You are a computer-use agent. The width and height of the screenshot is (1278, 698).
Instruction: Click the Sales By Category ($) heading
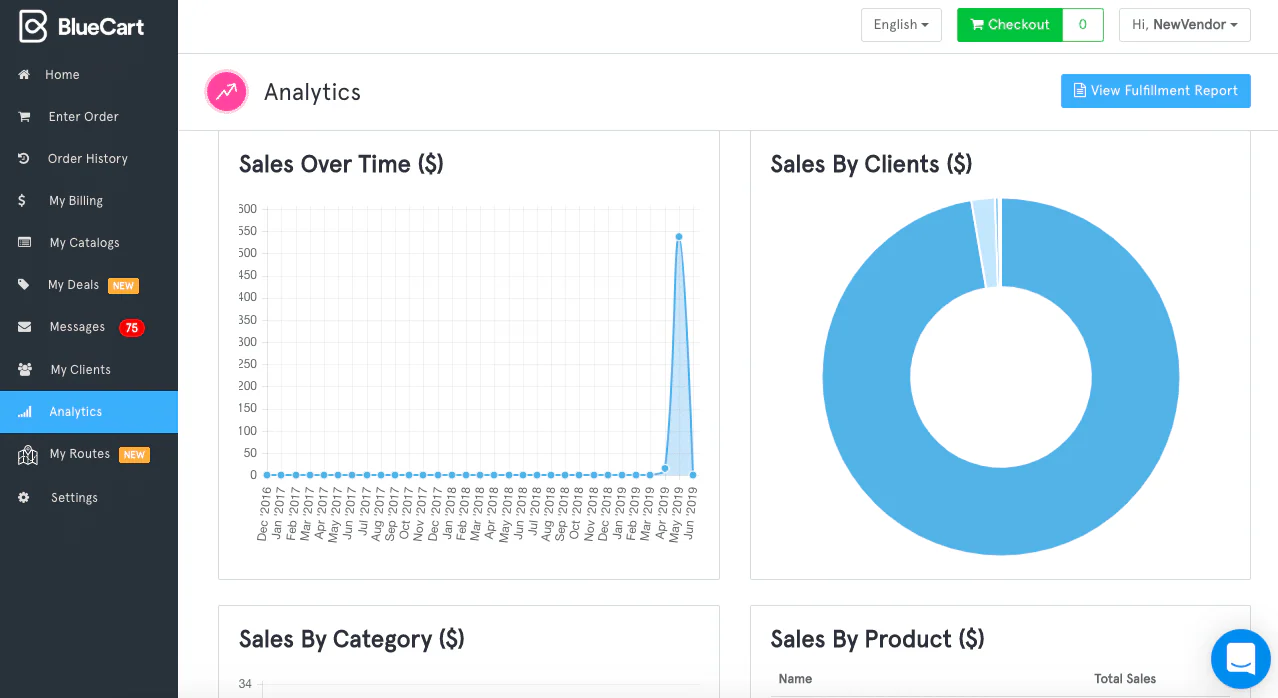point(352,639)
